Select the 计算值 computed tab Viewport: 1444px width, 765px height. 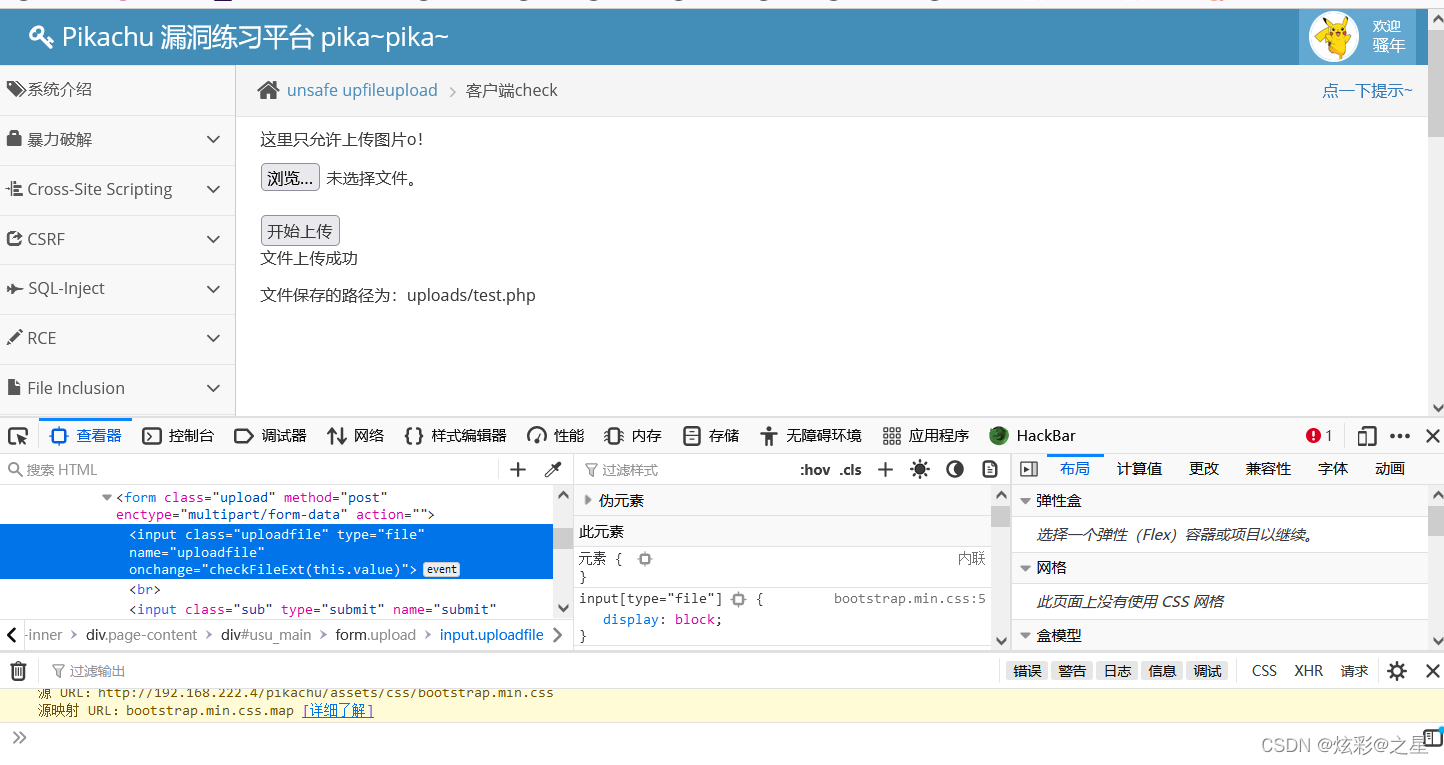[1139, 469]
